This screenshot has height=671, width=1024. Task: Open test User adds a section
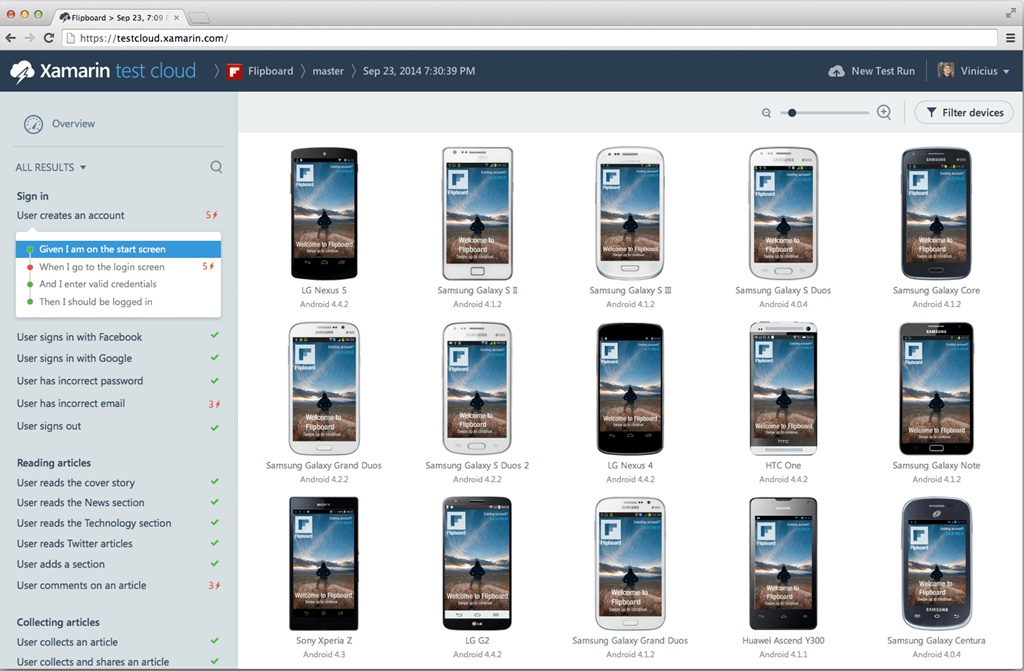point(61,564)
